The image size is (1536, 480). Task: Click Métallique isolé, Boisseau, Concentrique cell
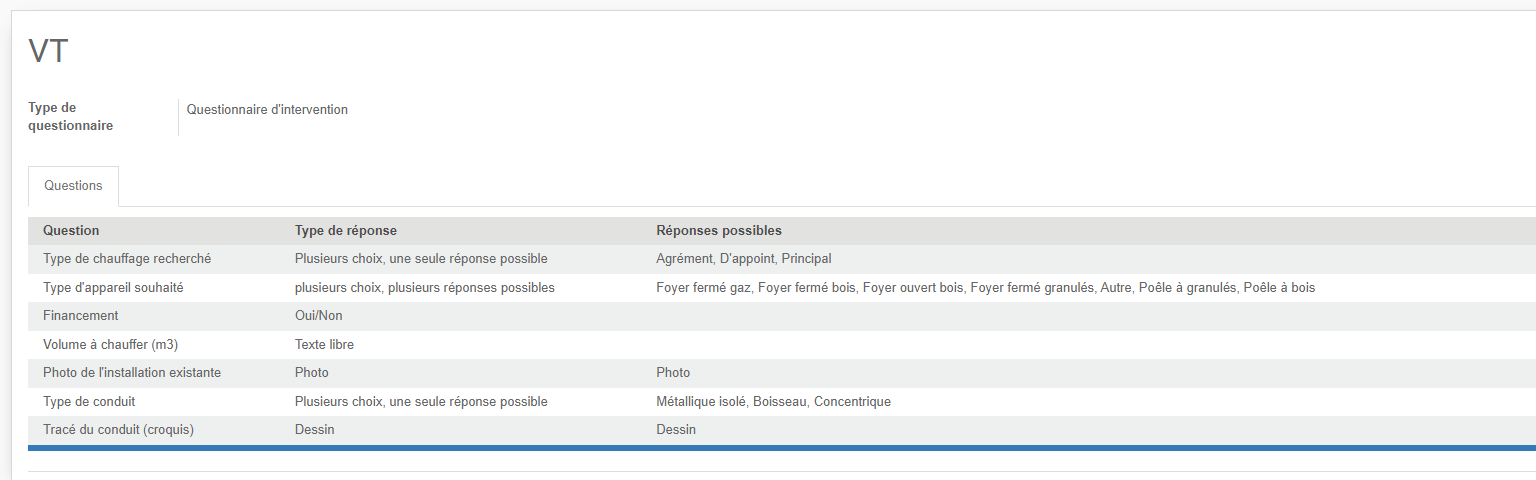(x=773, y=402)
